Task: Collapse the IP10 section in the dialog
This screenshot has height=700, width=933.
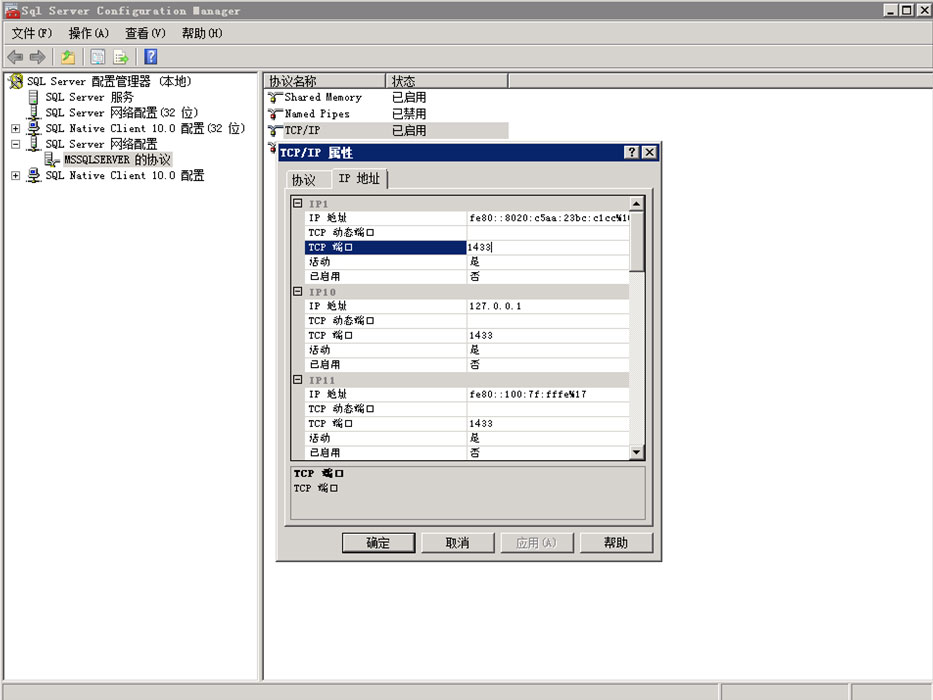Action: 298,291
